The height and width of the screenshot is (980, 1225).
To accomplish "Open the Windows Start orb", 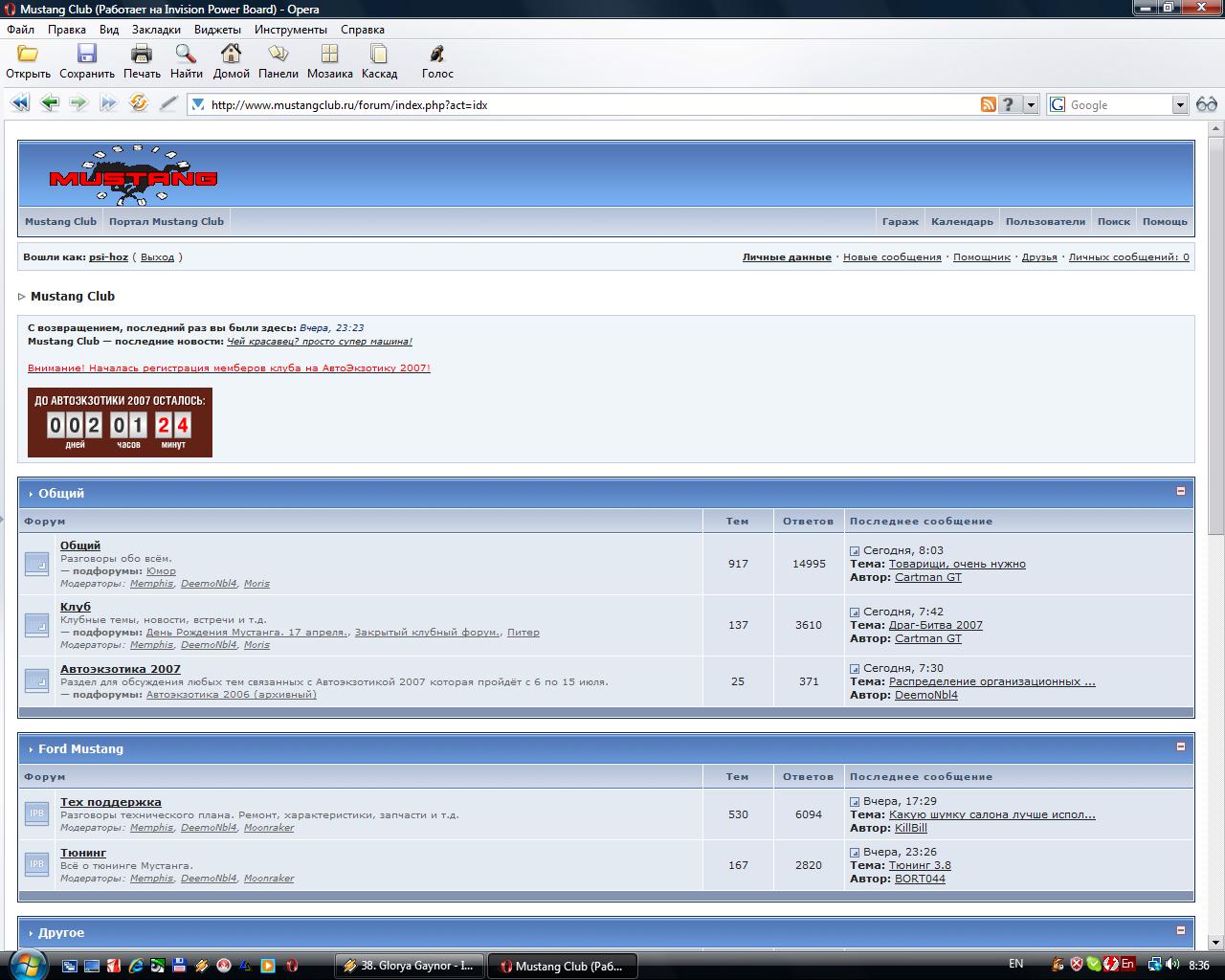I will (x=27, y=964).
